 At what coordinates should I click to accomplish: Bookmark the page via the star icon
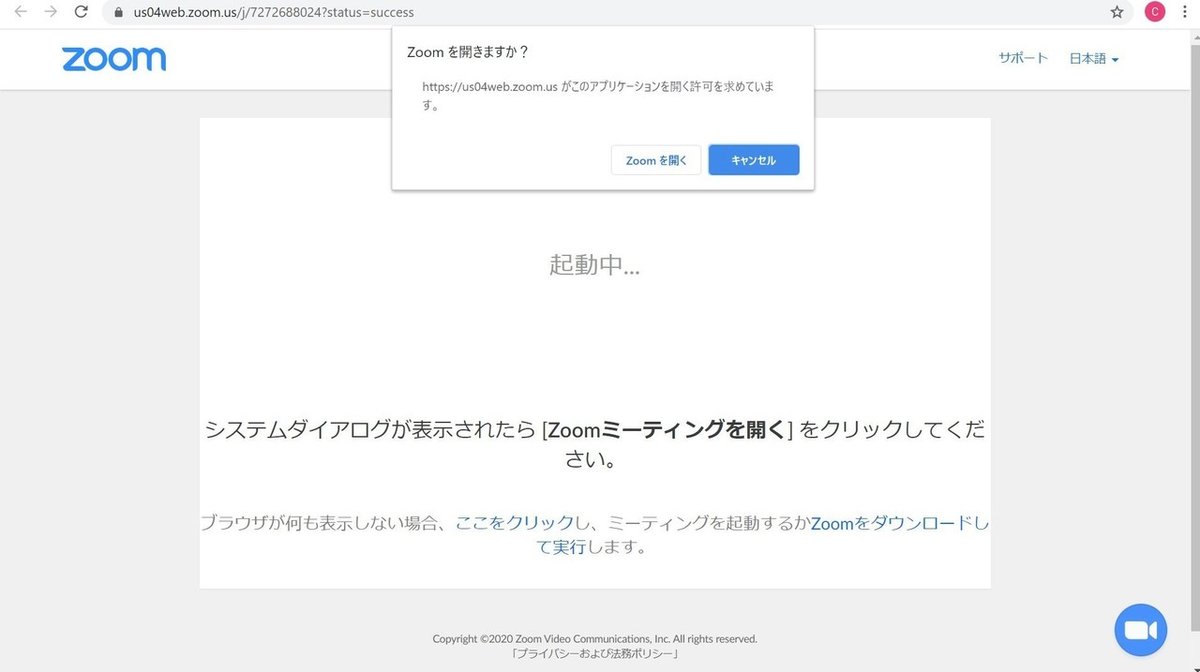pyautogui.click(x=1117, y=13)
